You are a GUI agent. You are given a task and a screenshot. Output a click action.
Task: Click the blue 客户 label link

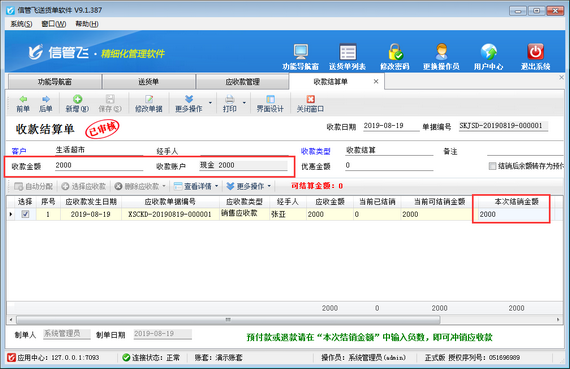tap(19, 151)
